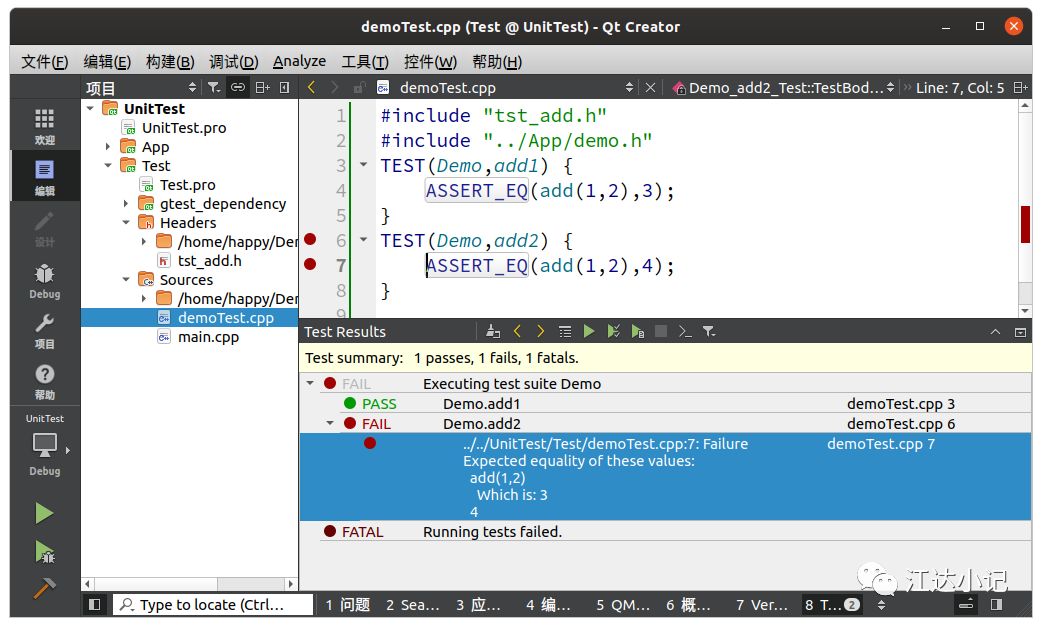Filter the test results
The width and height of the screenshot is (1042, 627).
(x=709, y=331)
